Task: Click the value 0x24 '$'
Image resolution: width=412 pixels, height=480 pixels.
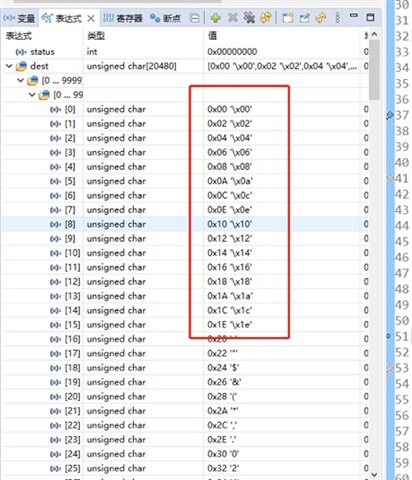Action: tap(223, 368)
